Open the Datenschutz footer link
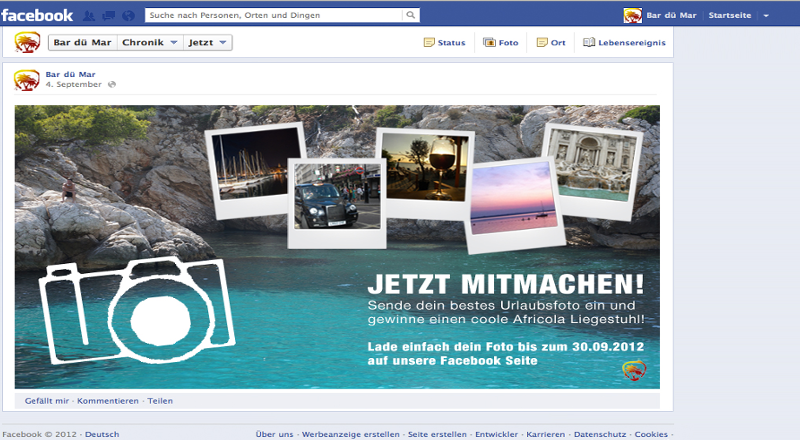The width and height of the screenshot is (800, 440). click(600, 434)
